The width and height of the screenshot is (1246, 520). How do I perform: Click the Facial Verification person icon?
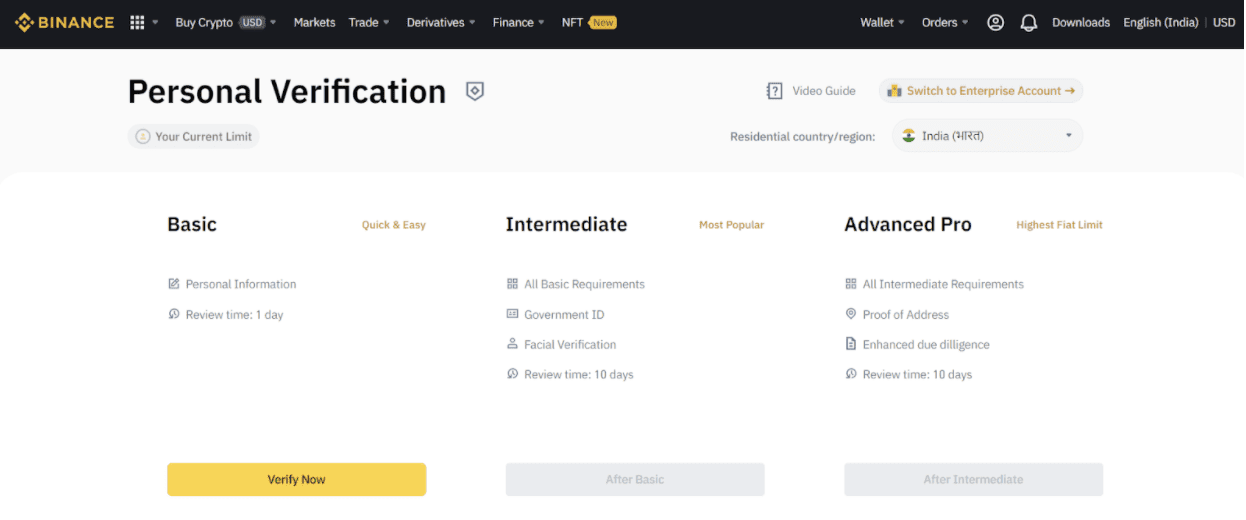pos(513,344)
